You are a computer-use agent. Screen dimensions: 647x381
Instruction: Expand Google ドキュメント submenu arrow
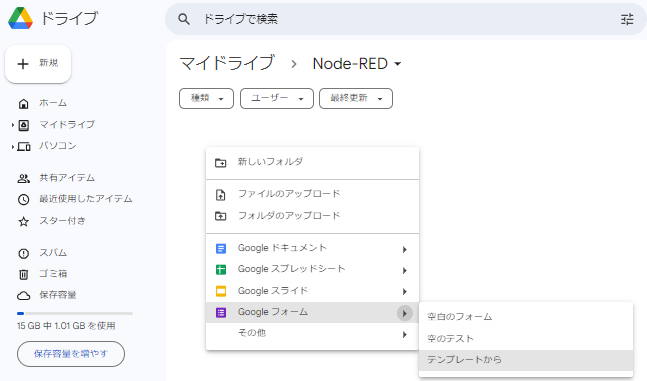(x=405, y=249)
